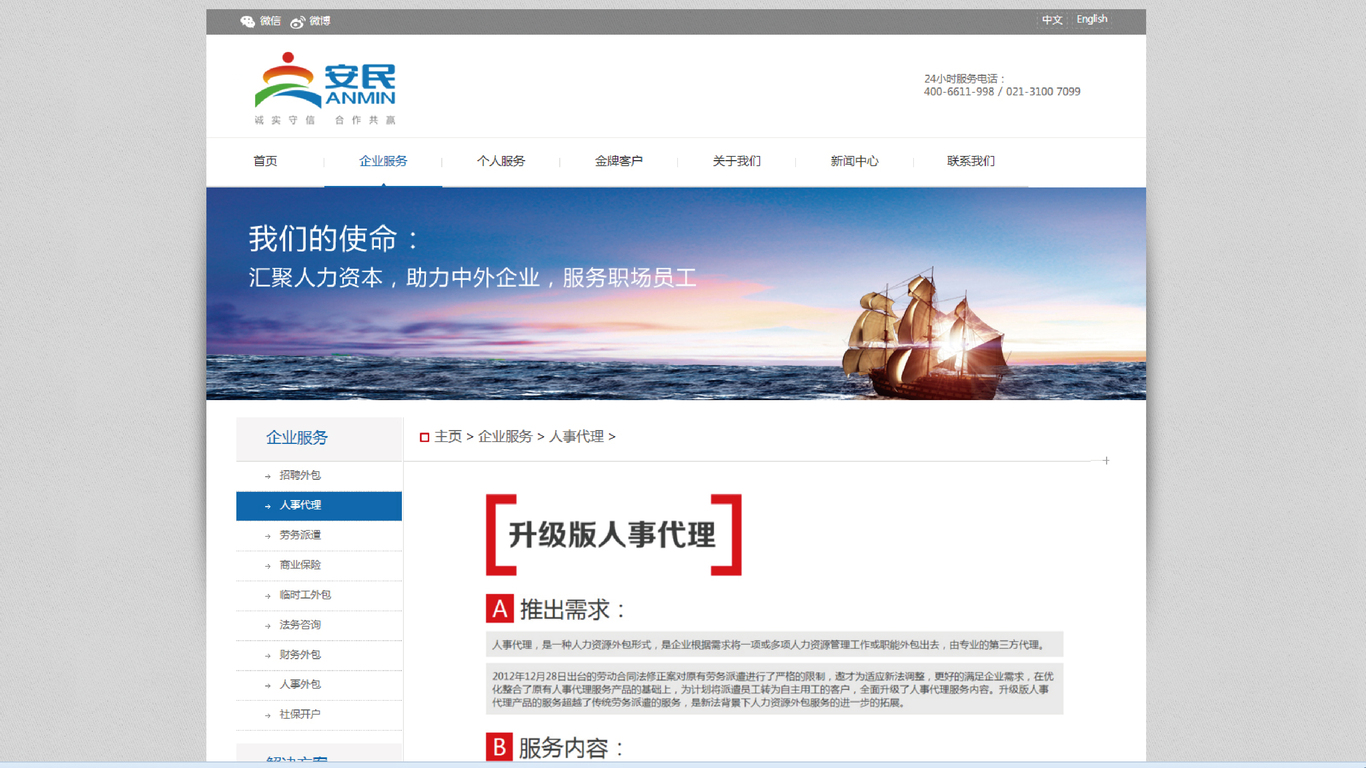
Task: Click the 汇聚人力资本 banner subtitle
Action: (x=472, y=278)
